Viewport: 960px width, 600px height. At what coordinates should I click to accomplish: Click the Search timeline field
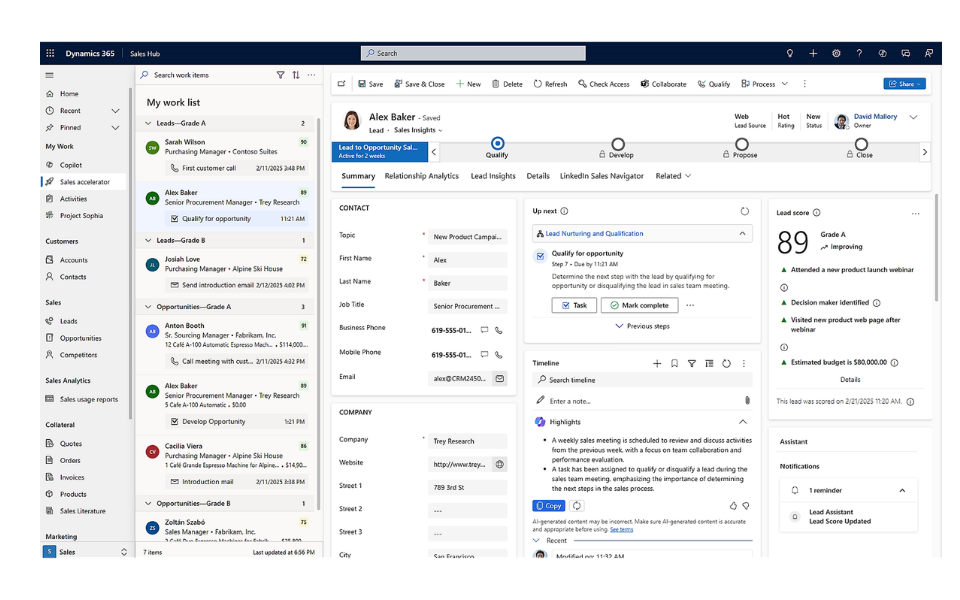pyautogui.click(x=642, y=380)
